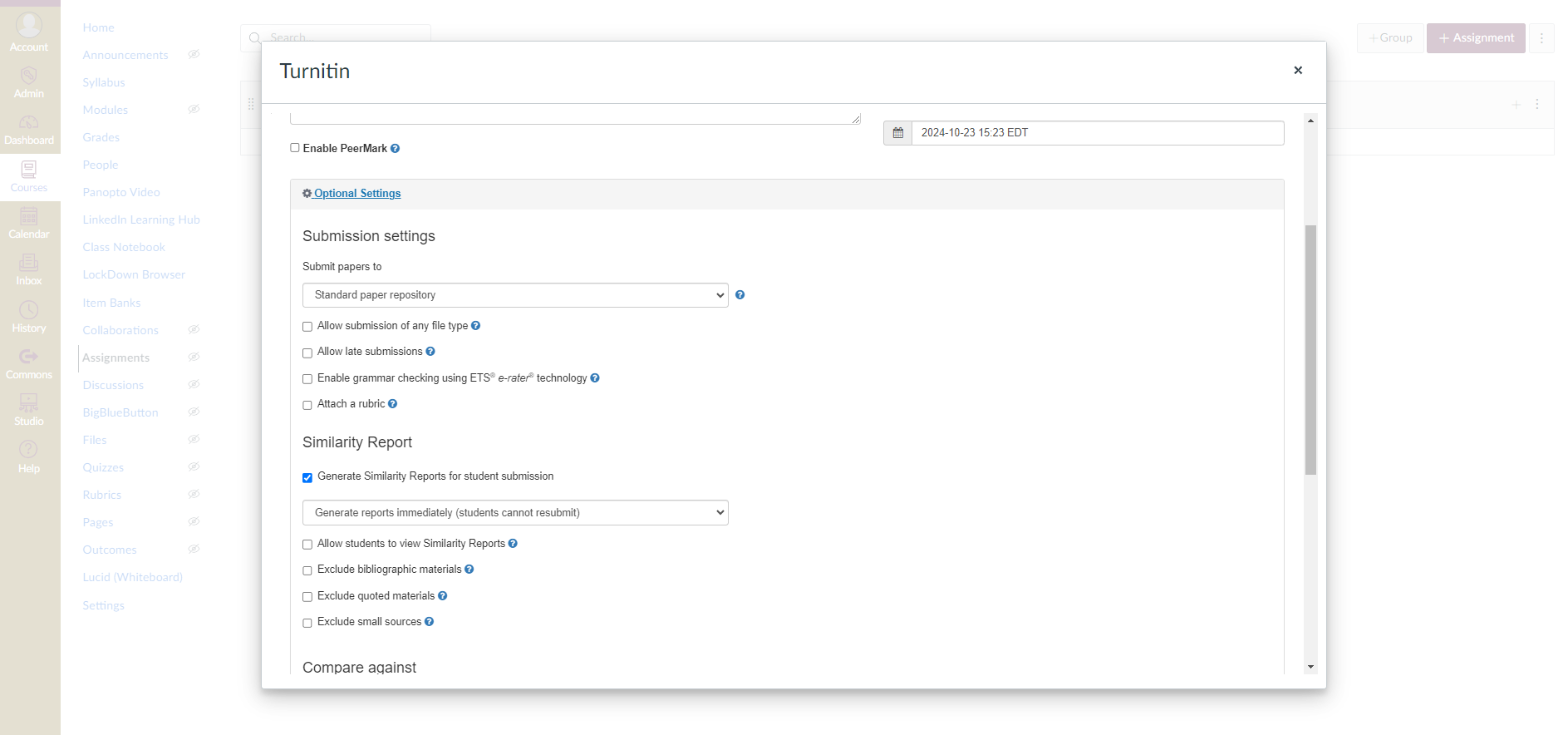Screen dimensions: 1568x735
Task: Click help icon for viewing Similarity Reports
Action: click(513, 544)
